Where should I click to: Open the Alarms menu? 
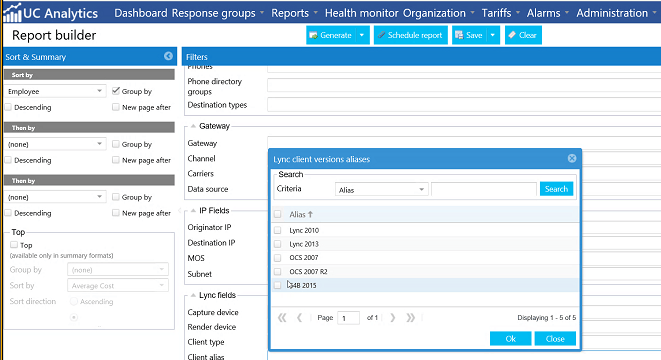(x=548, y=13)
